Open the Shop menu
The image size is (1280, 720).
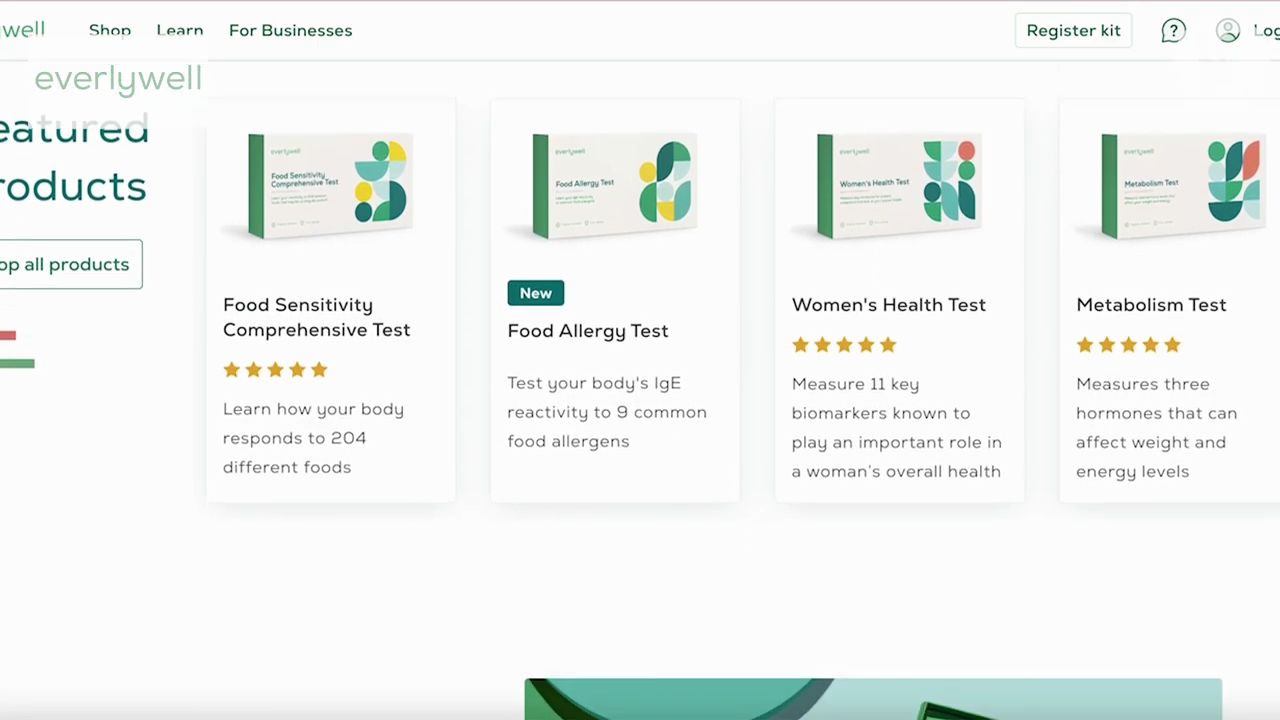point(110,30)
